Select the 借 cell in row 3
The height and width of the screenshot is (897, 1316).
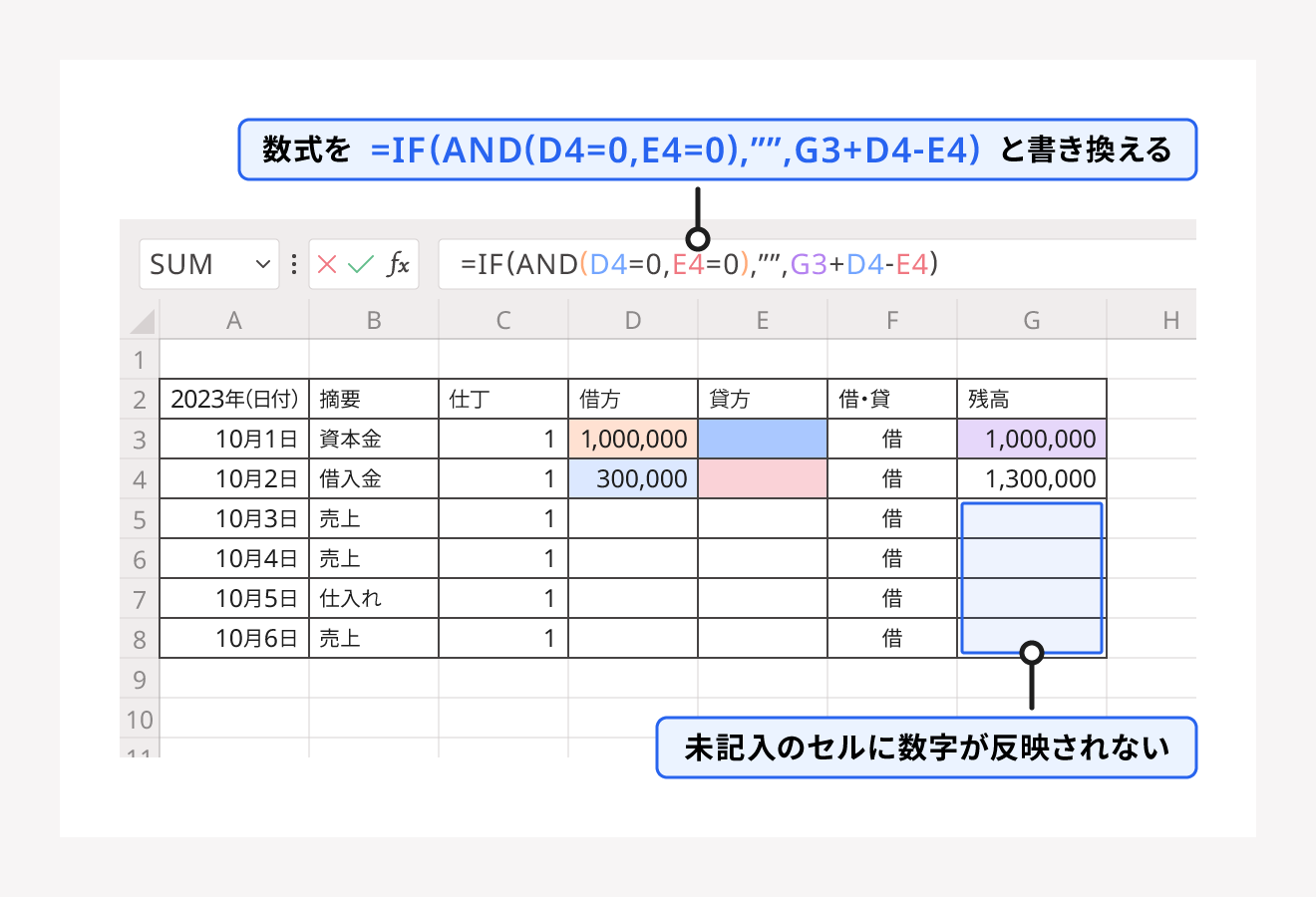[892, 439]
